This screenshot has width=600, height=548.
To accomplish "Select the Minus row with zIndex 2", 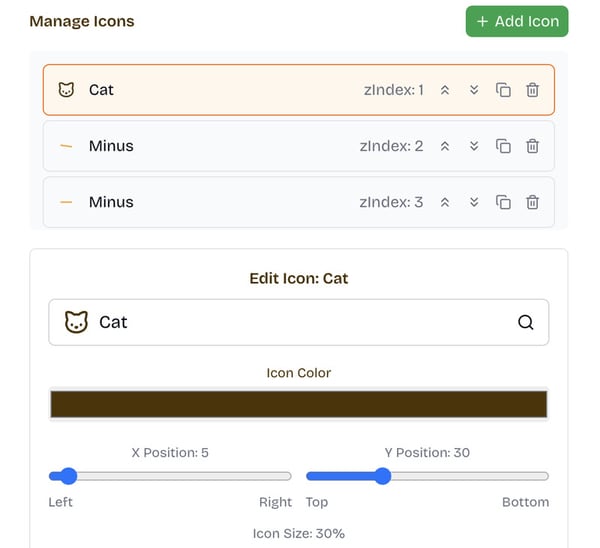I will (x=200, y=146).
